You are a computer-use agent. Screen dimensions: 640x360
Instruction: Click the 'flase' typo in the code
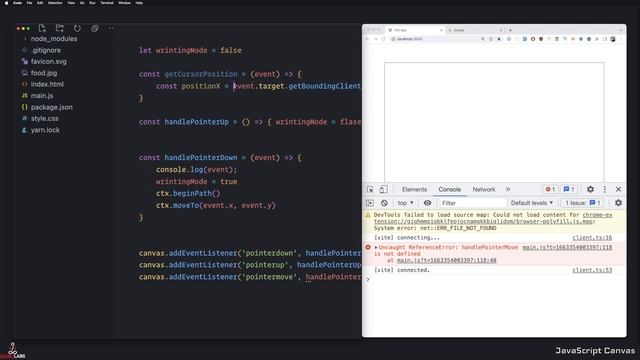351,122
